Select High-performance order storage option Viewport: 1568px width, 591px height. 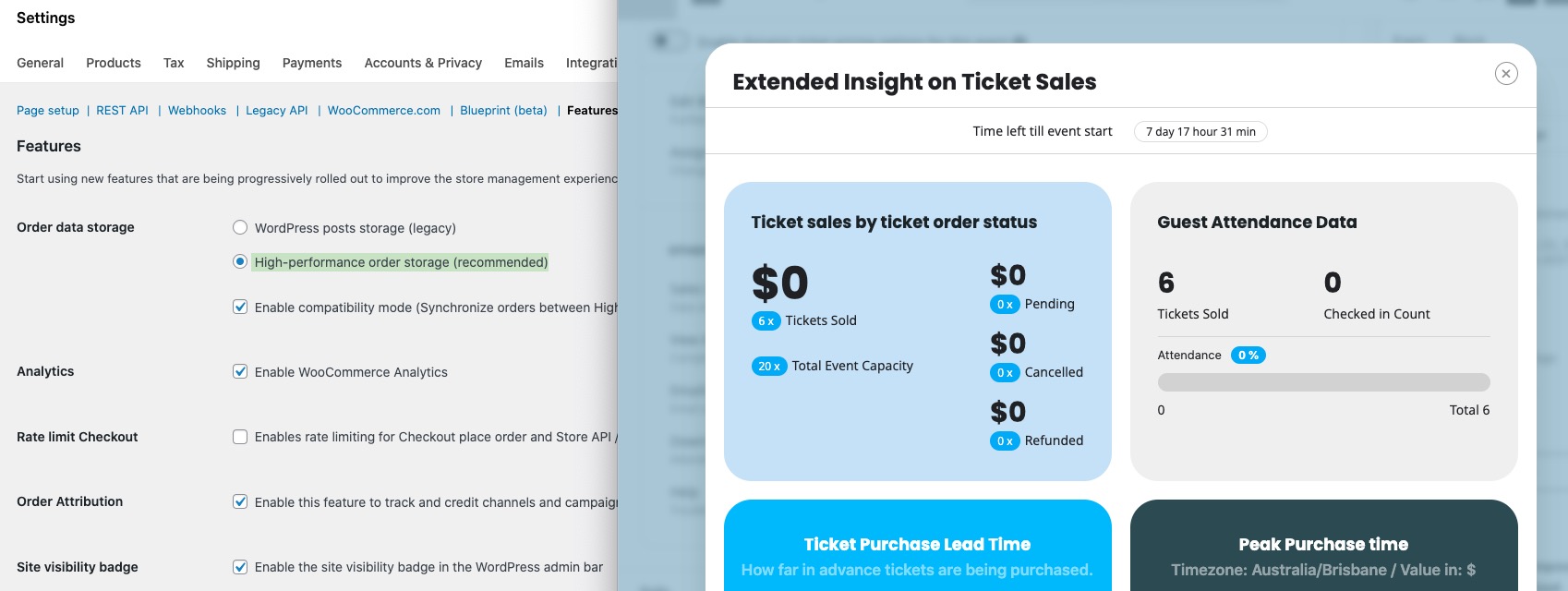click(240, 262)
